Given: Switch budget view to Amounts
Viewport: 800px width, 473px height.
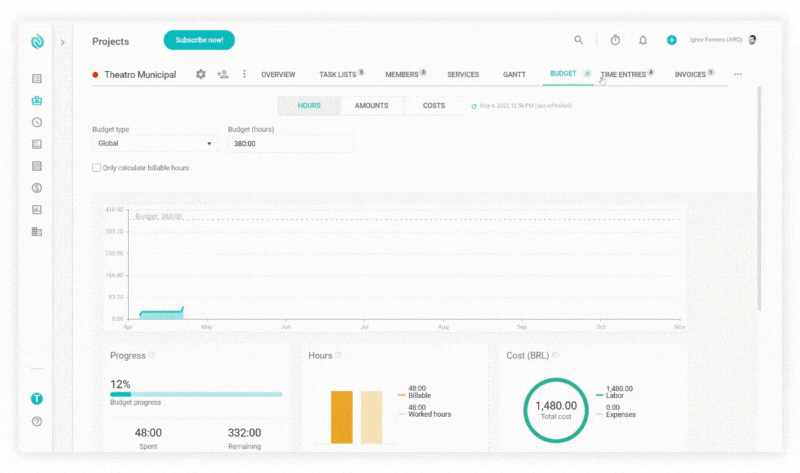Looking at the screenshot, I should click(371, 105).
